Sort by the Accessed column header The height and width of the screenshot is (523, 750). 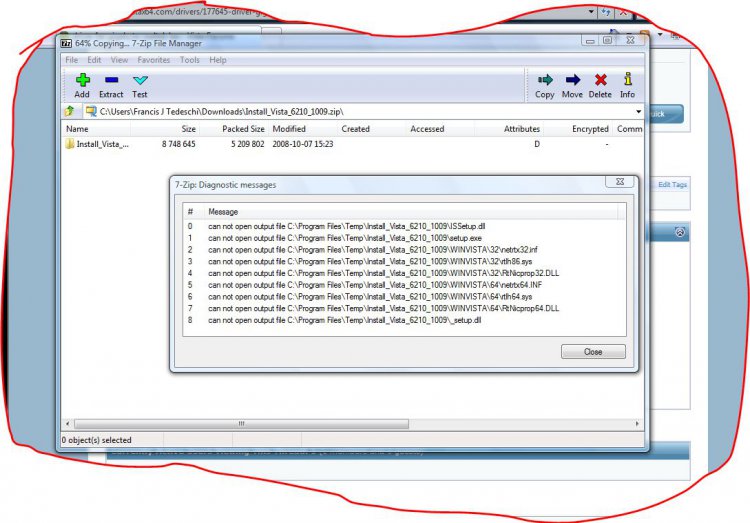(x=441, y=129)
